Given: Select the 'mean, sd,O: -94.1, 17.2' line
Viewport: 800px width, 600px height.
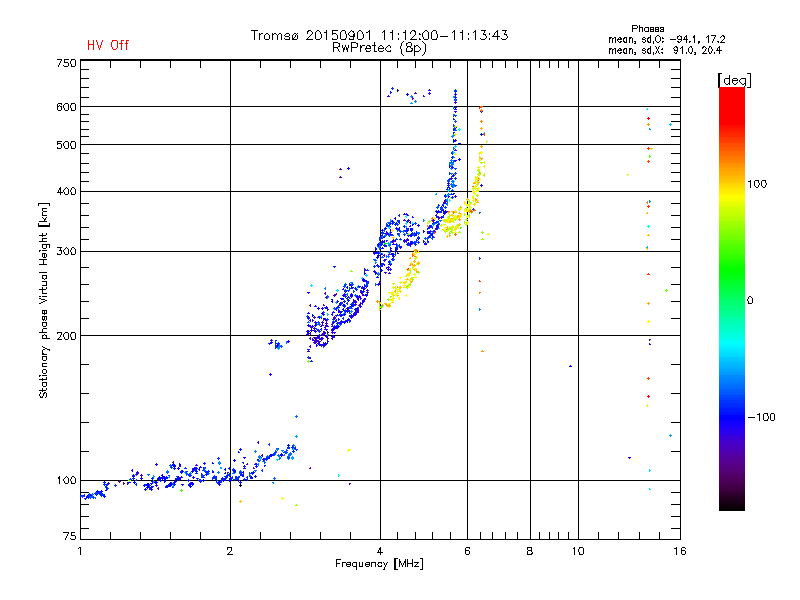Looking at the screenshot, I should click(666, 39).
